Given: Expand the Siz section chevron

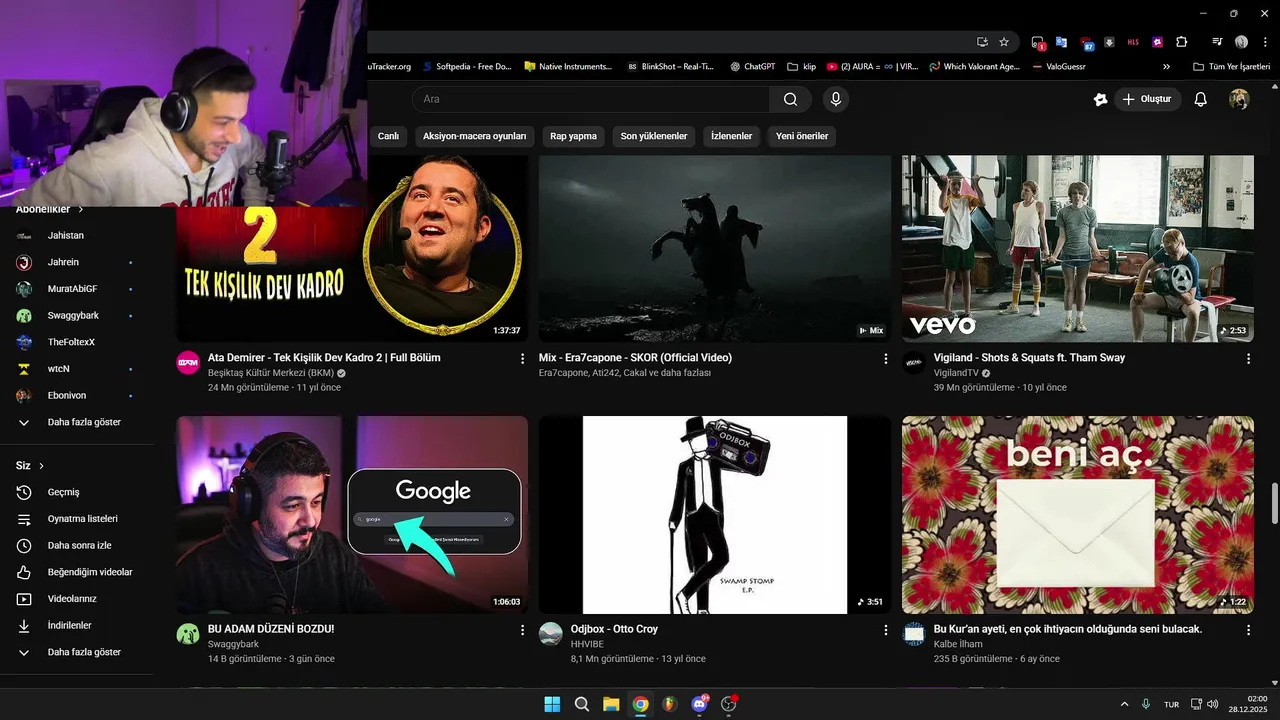Looking at the screenshot, I should [42, 466].
